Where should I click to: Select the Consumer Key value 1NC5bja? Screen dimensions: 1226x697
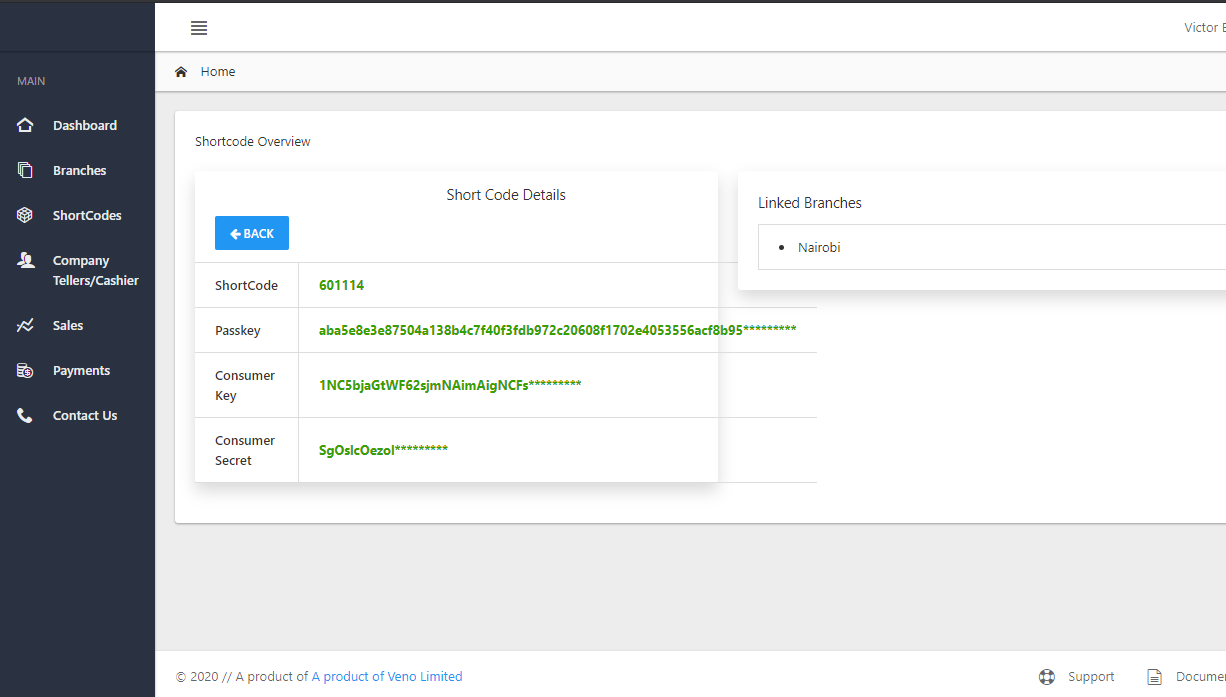450,385
